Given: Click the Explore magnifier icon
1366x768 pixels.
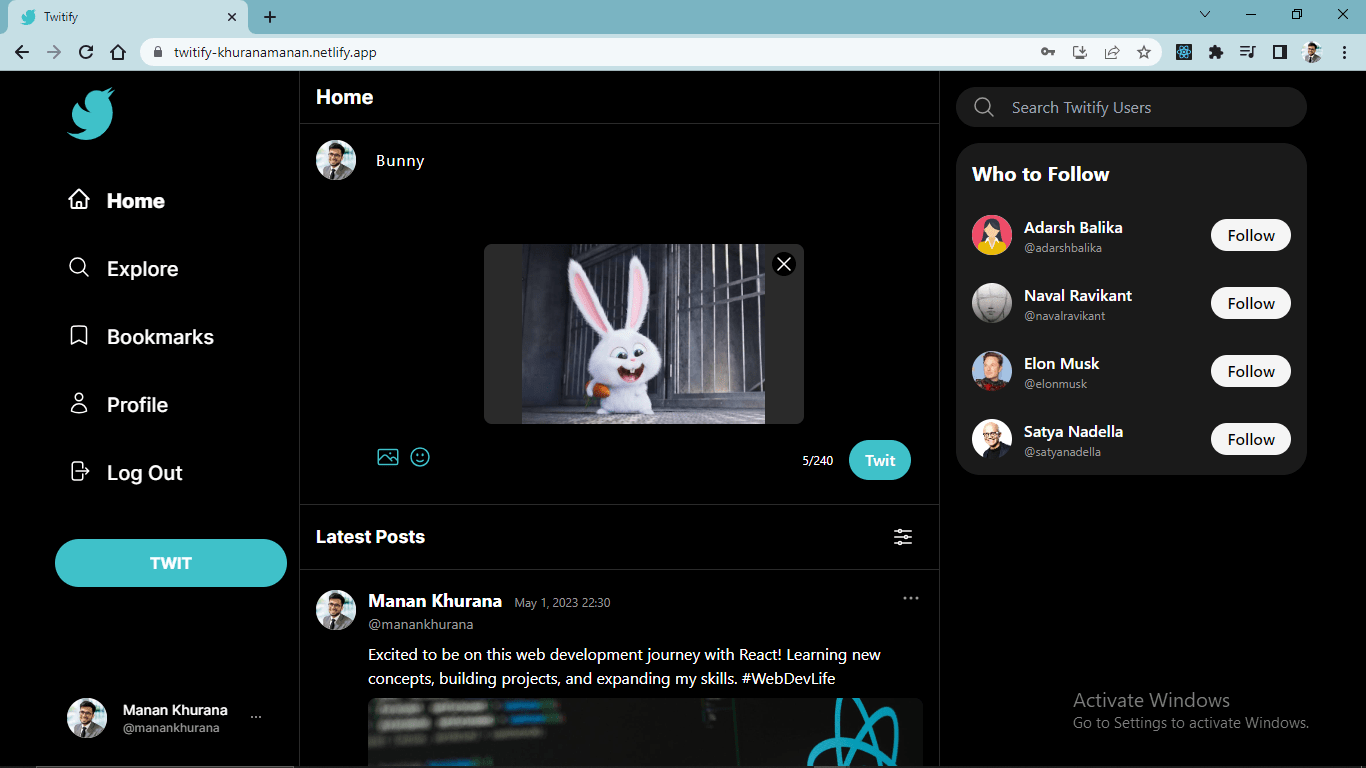Looking at the screenshot, I should [79, 267].
